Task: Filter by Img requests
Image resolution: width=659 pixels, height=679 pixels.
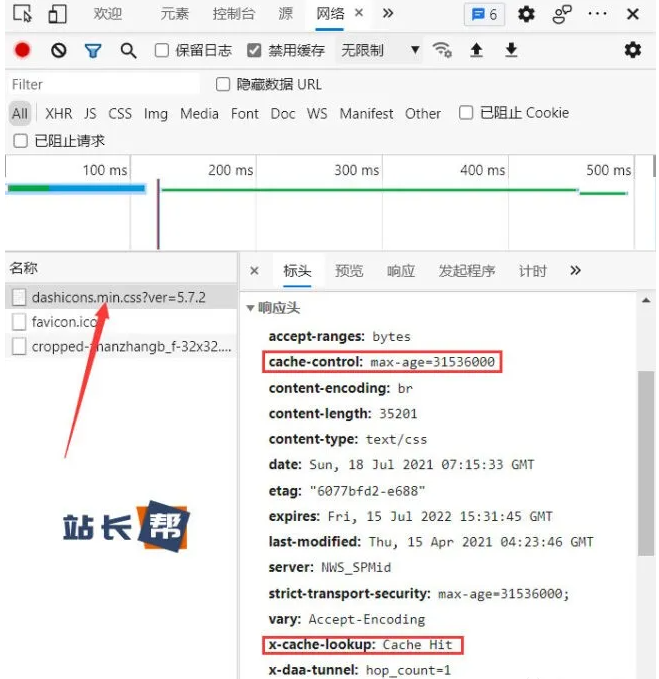Action: coord(156,114)
